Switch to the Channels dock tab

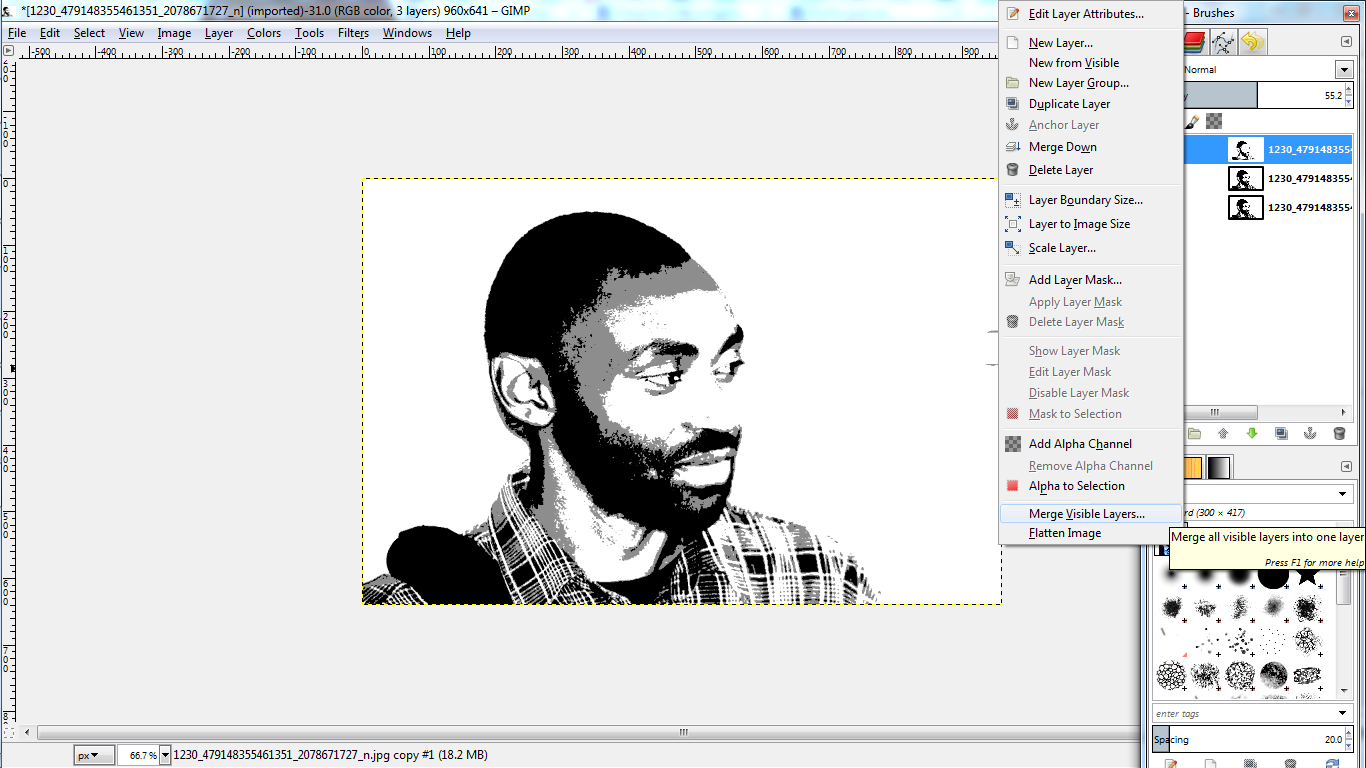coord(1194,42)
